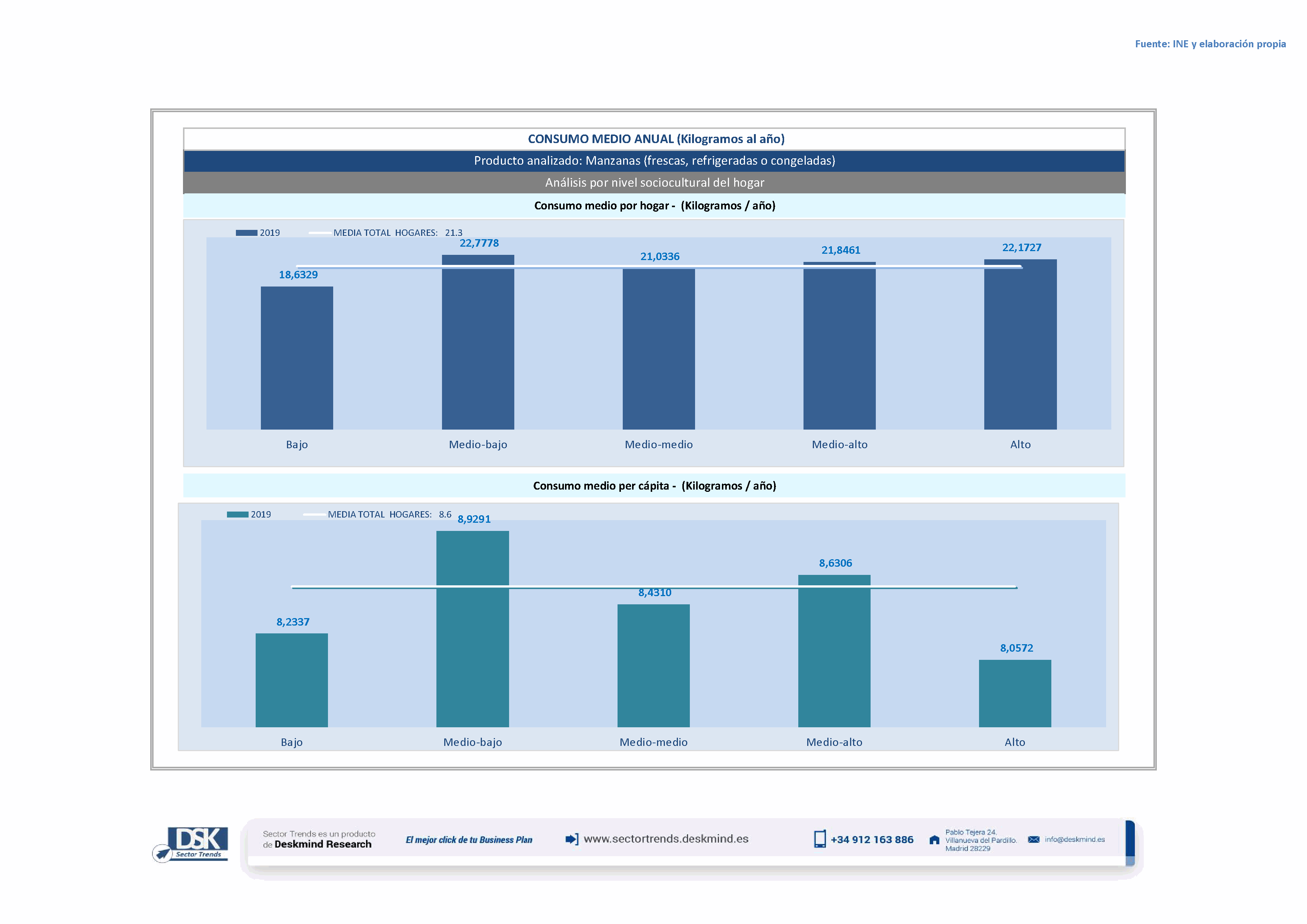Click the MEDIA TOTAL HOGARES 8.6 legend entry
1307x924 pixels.
pos(389,514)
